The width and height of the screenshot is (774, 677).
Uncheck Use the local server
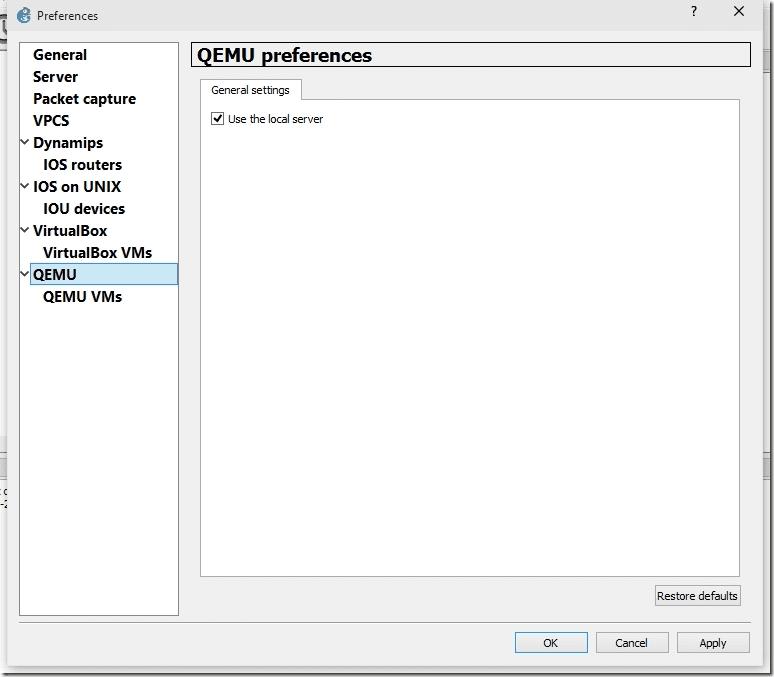217,119
